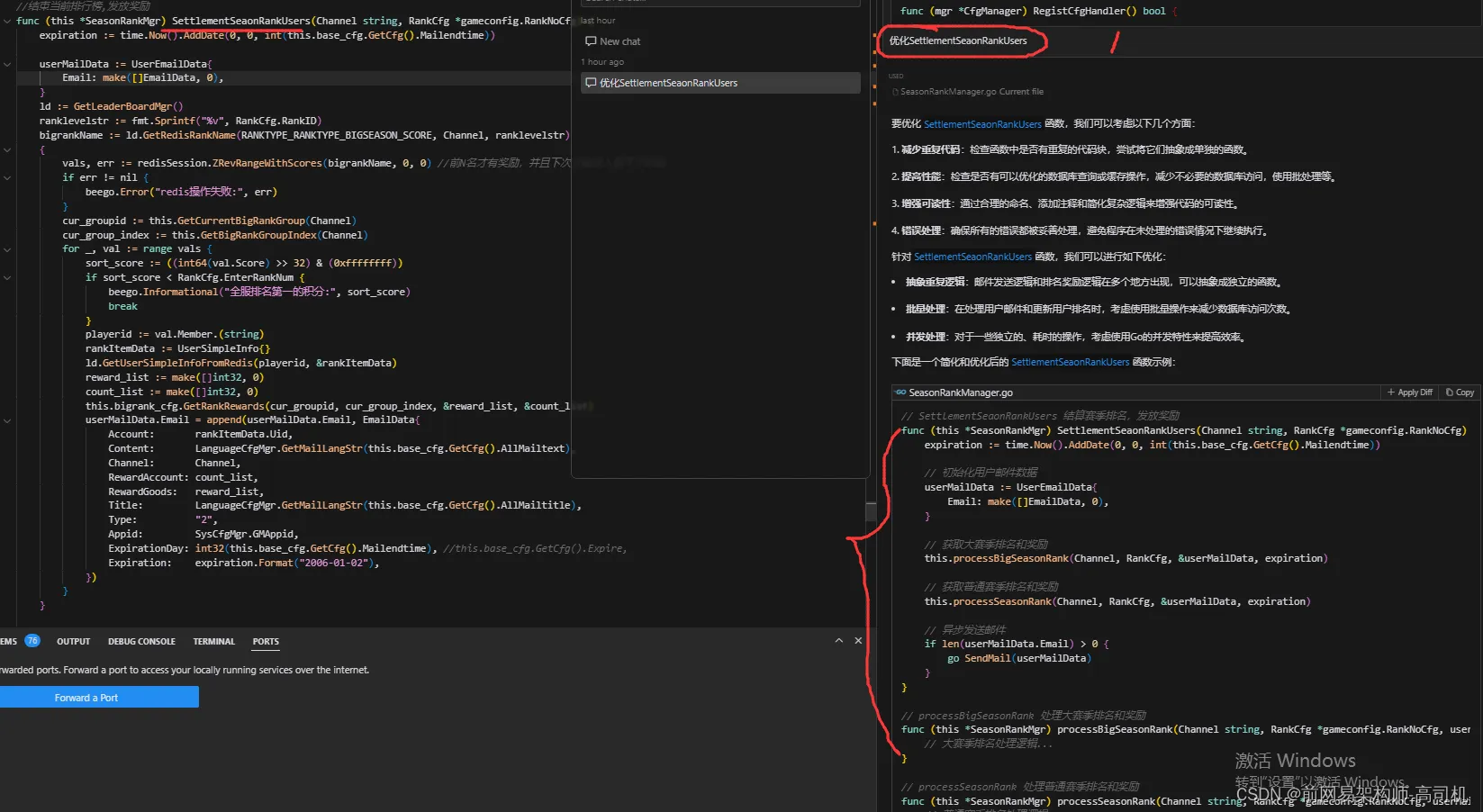Open the 优化SettlementSeaonRankUsers chat history entry
Screen dimensions: 1483x812
pyautogui.click(x=720, y=83)
